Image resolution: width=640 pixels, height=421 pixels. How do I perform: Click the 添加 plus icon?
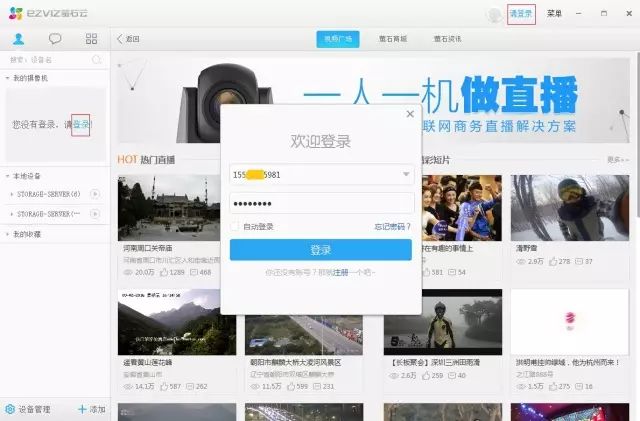(x=82, y=409)
